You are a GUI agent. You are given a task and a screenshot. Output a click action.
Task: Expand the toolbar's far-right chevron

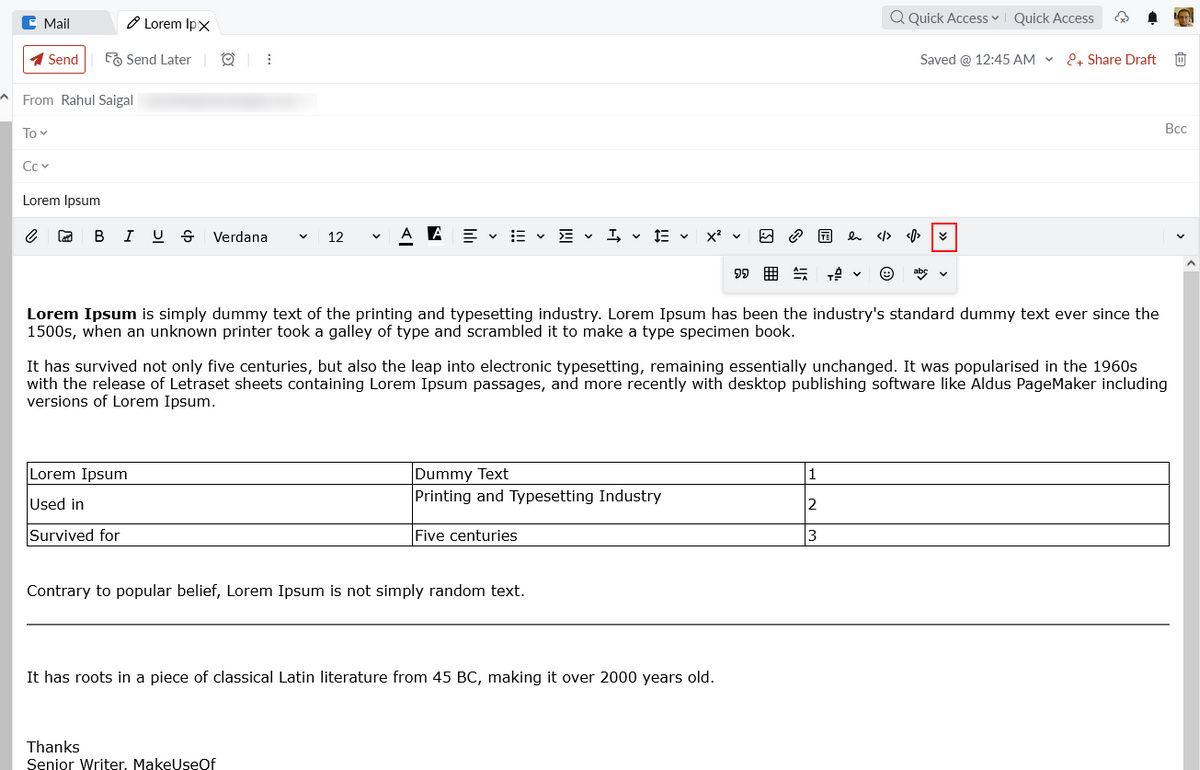pos(1180,236)
